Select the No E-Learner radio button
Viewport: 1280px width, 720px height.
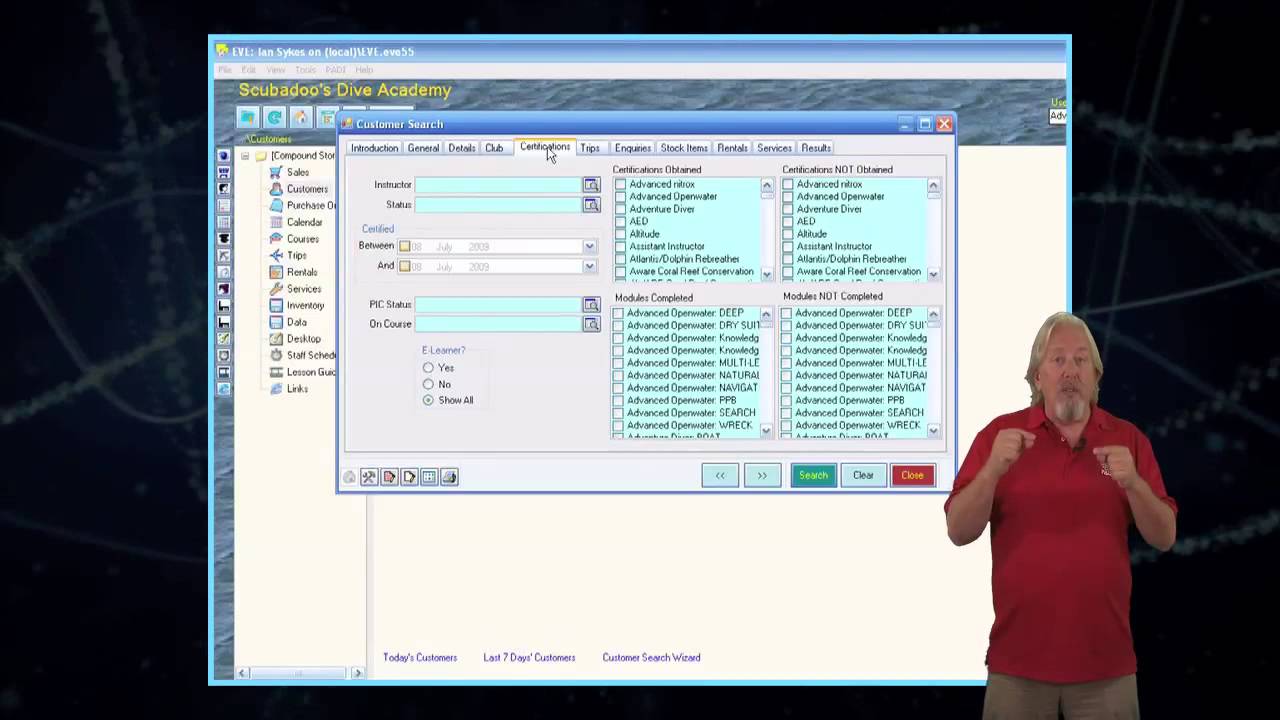pos(428,384)
